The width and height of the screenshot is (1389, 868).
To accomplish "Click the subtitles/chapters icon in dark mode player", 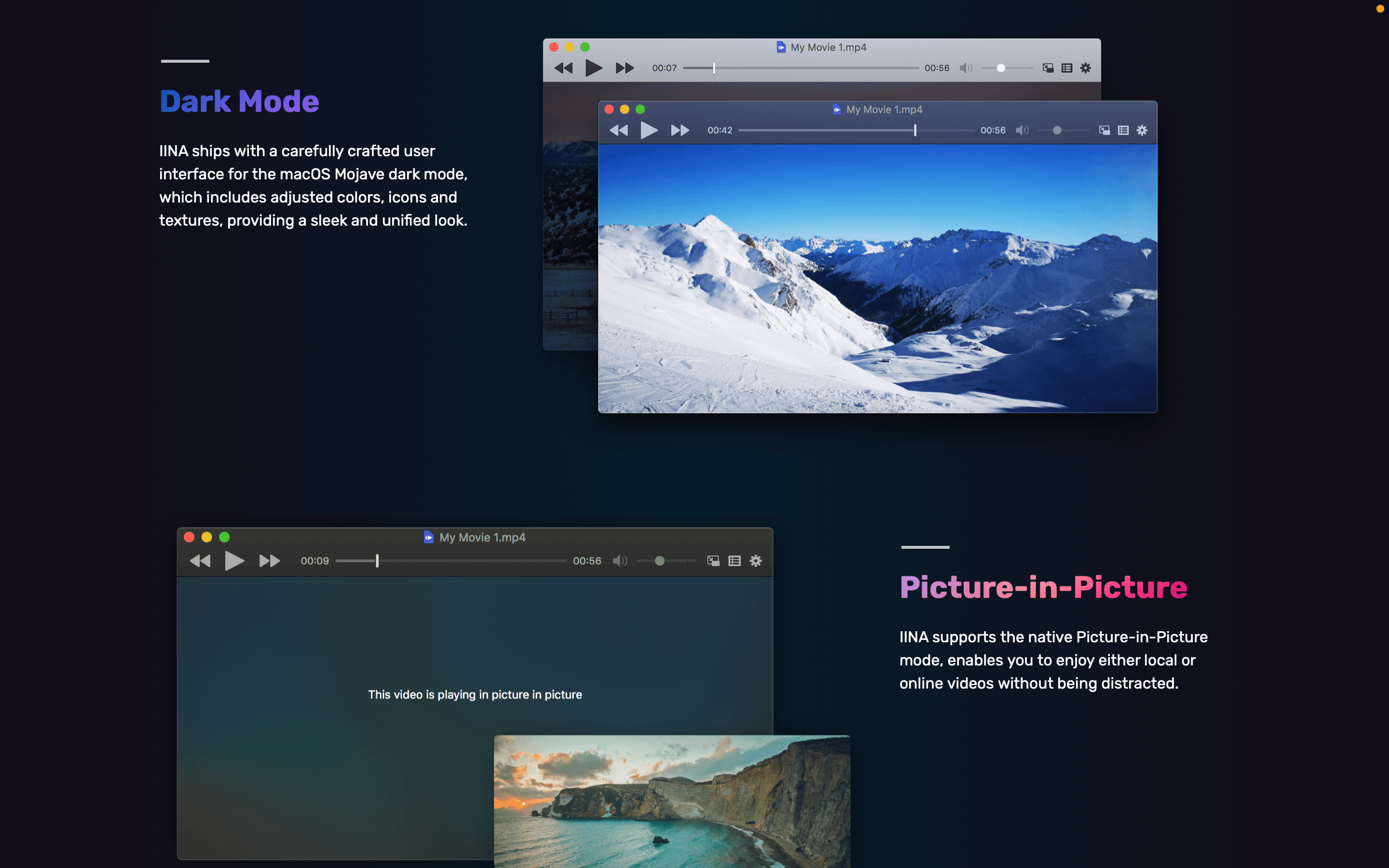I will (1123, 130).
